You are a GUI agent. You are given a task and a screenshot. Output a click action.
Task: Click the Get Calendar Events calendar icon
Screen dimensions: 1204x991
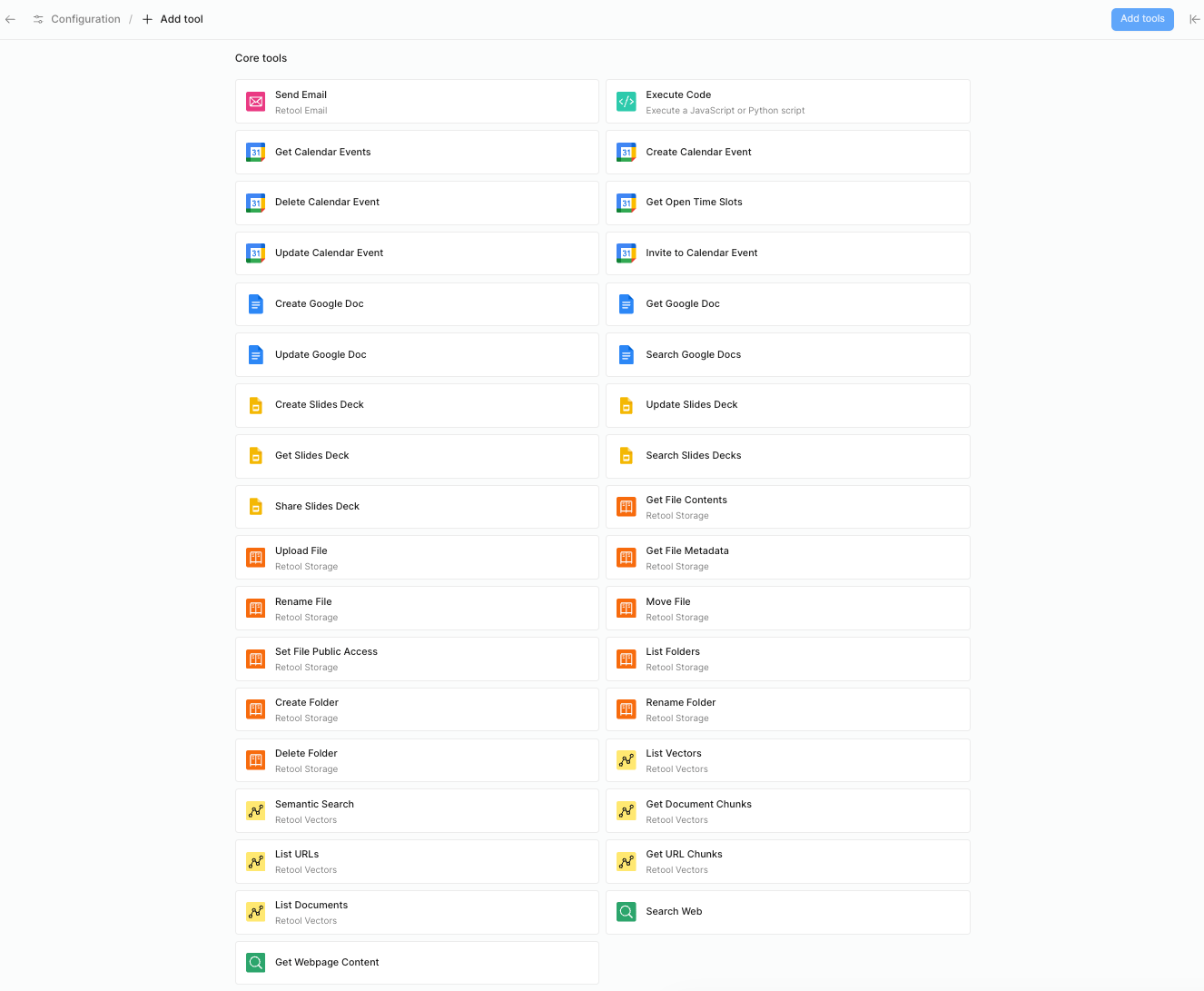(256, 153)
